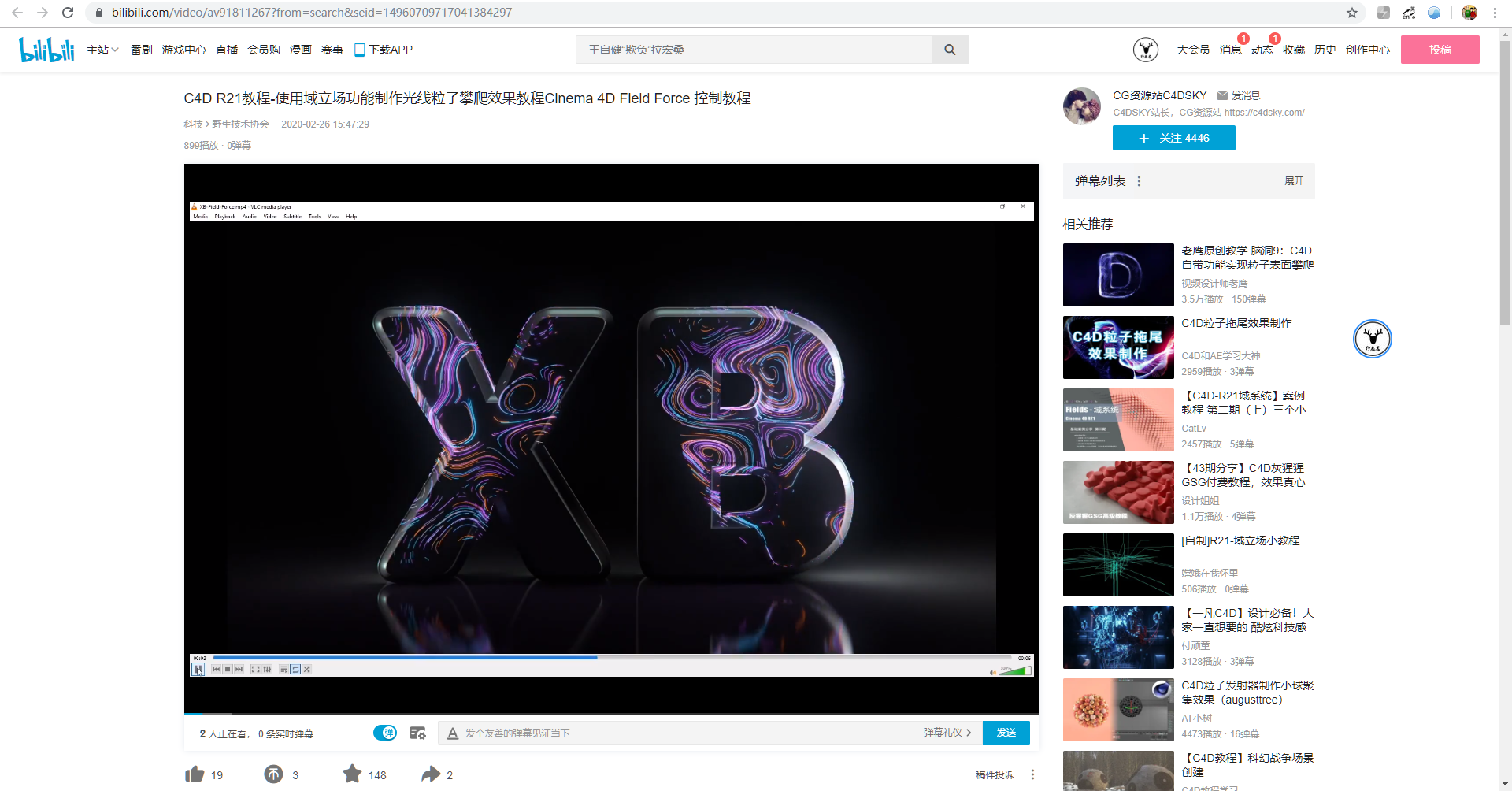Click the danmaku font style A icon

[x=453, y=733]
